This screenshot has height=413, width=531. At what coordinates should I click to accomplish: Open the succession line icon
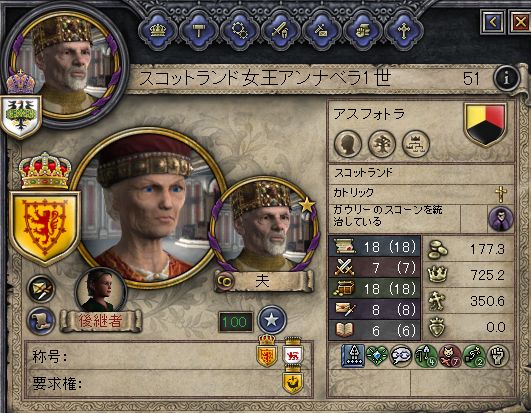[416, 144]
